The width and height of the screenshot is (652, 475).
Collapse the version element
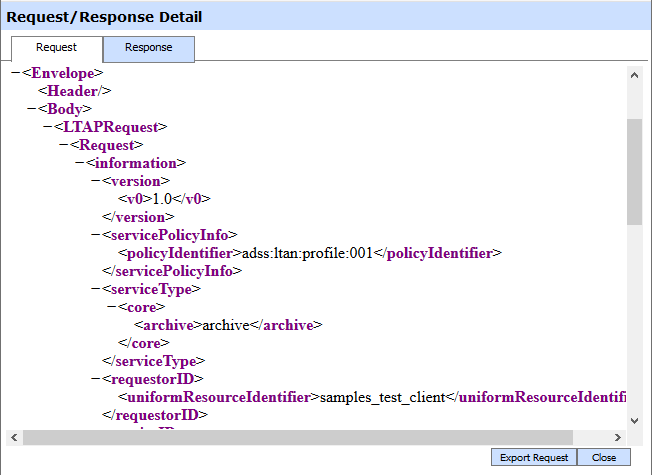click(x=94, y=181)
